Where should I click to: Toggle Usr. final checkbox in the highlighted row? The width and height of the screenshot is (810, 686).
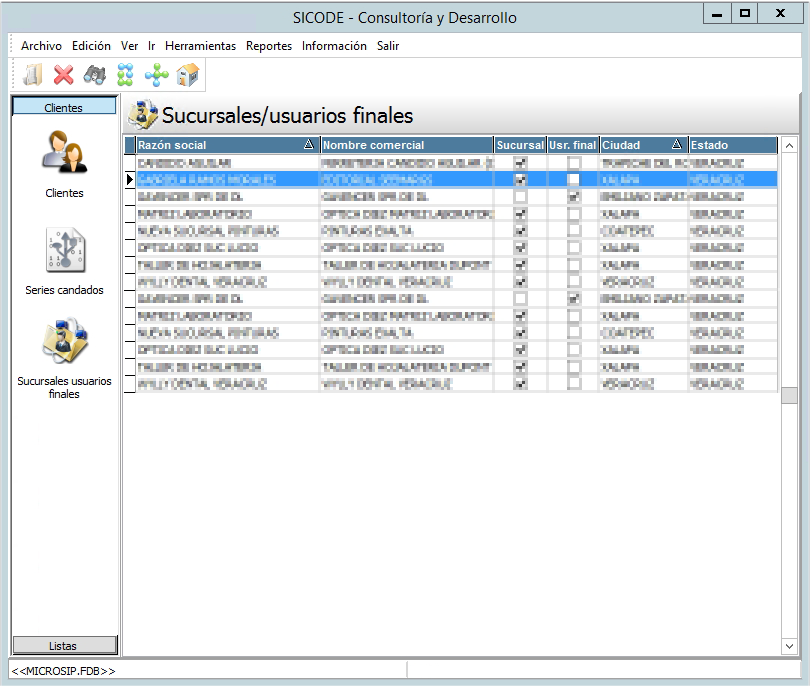(x=574, y=180)
